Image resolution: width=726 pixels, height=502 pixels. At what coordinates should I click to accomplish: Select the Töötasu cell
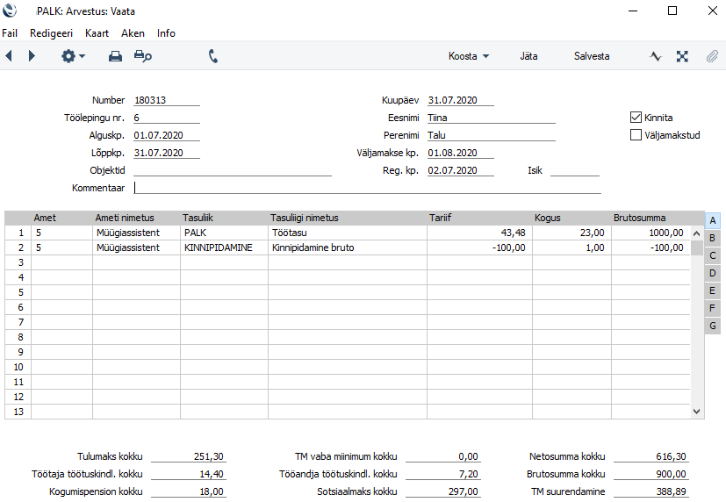click(x=347, y=232)
